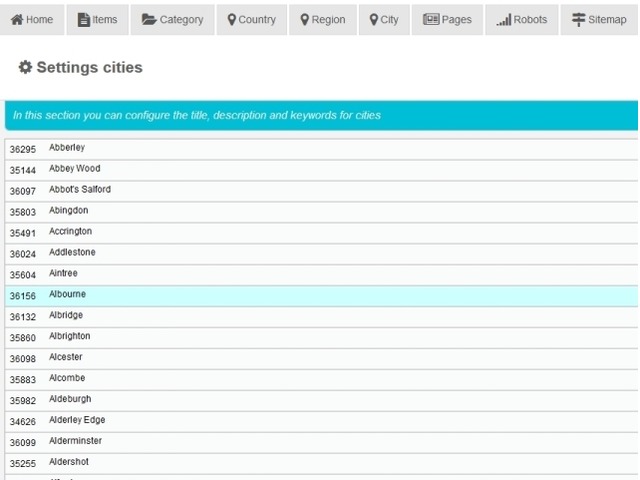
Task: Select the Alderley Edge row
Action: coord(77,421)
